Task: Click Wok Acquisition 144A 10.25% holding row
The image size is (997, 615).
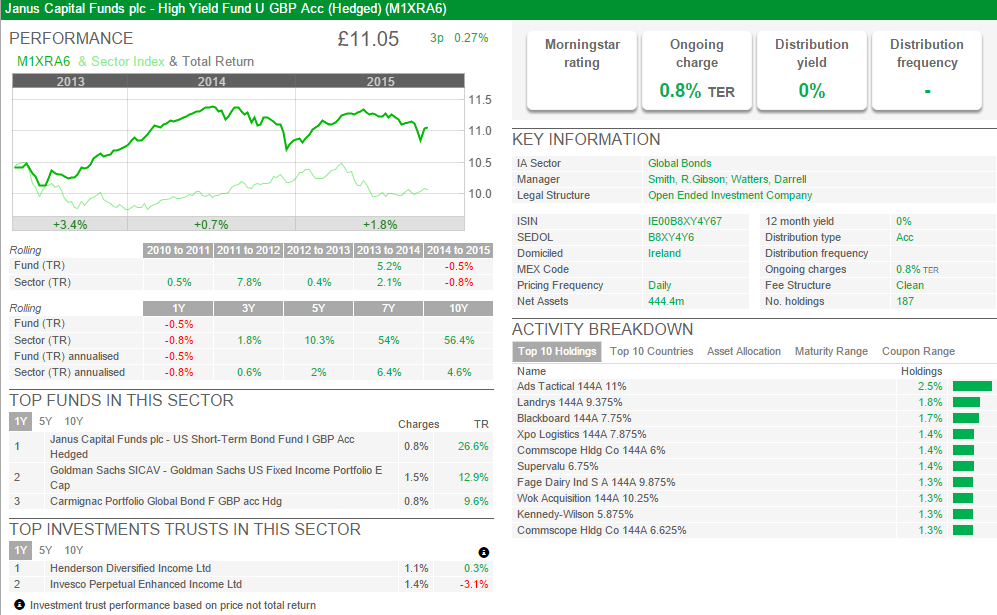Action: (x=754, y=498)
